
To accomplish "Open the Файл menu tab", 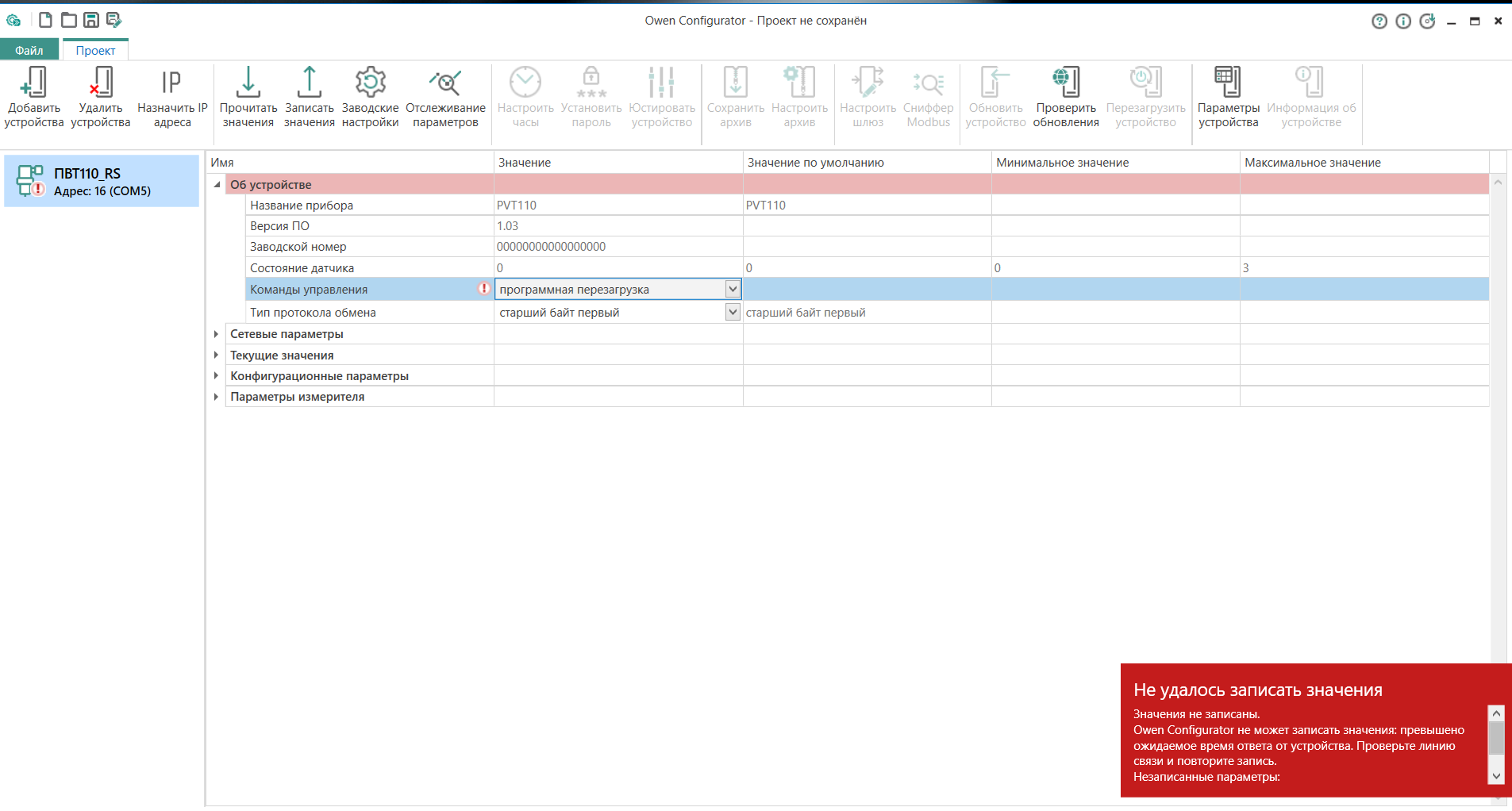I will 29,50.
